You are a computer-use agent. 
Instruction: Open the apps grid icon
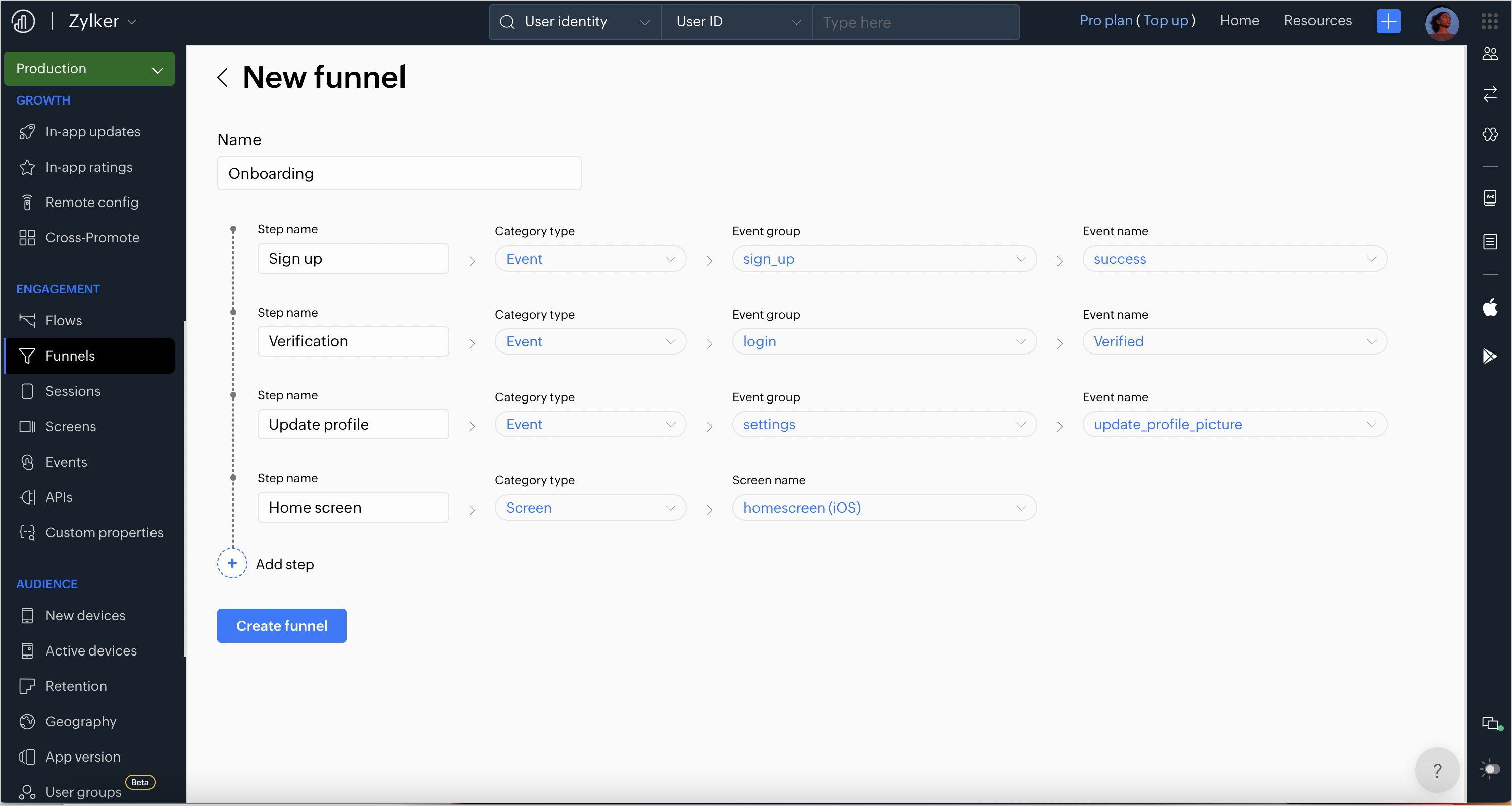point(1489,22)
